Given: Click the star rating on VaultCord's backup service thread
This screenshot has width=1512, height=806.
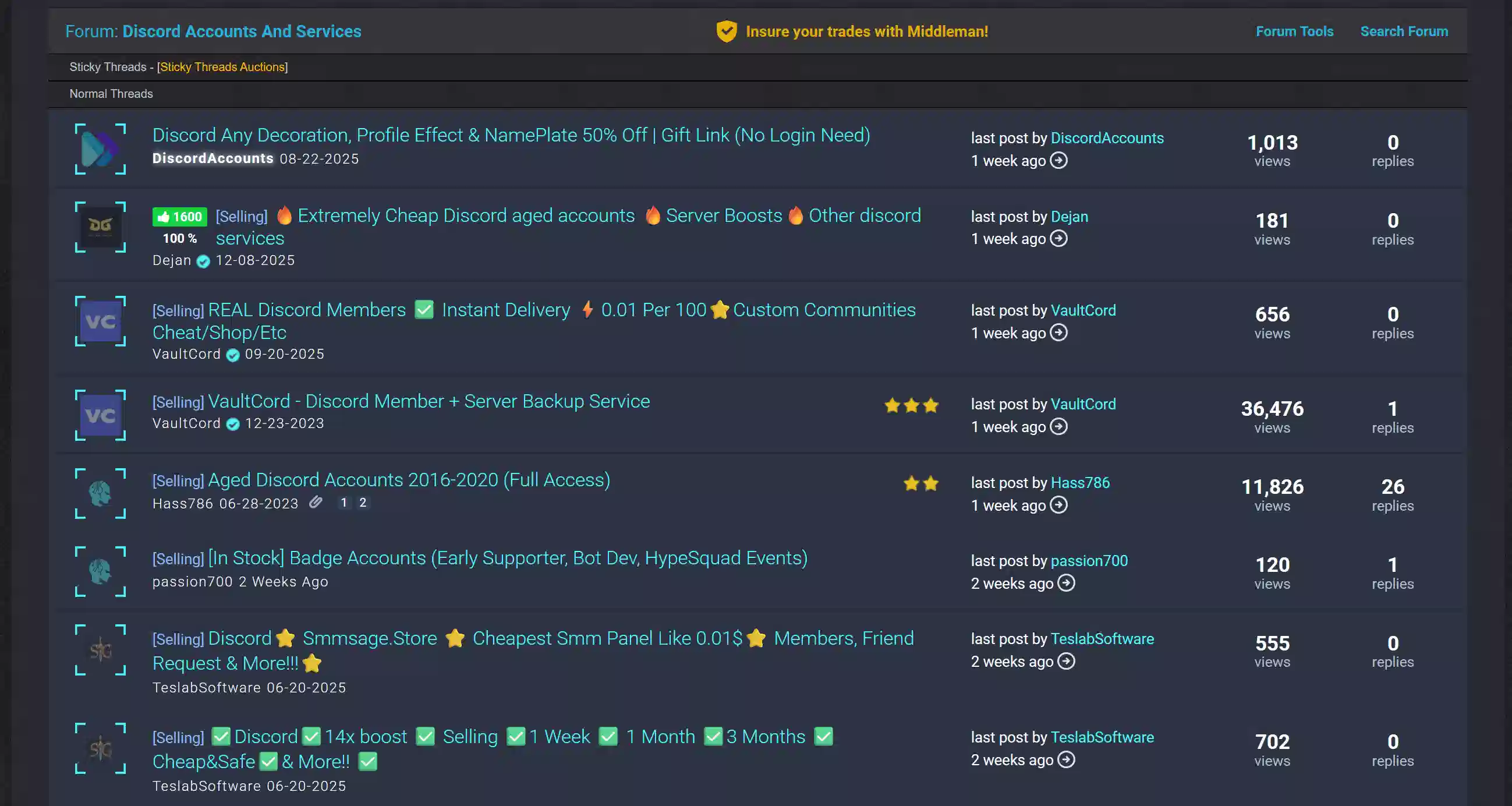Looking at the screenshot, I should [x=912, y=405].
